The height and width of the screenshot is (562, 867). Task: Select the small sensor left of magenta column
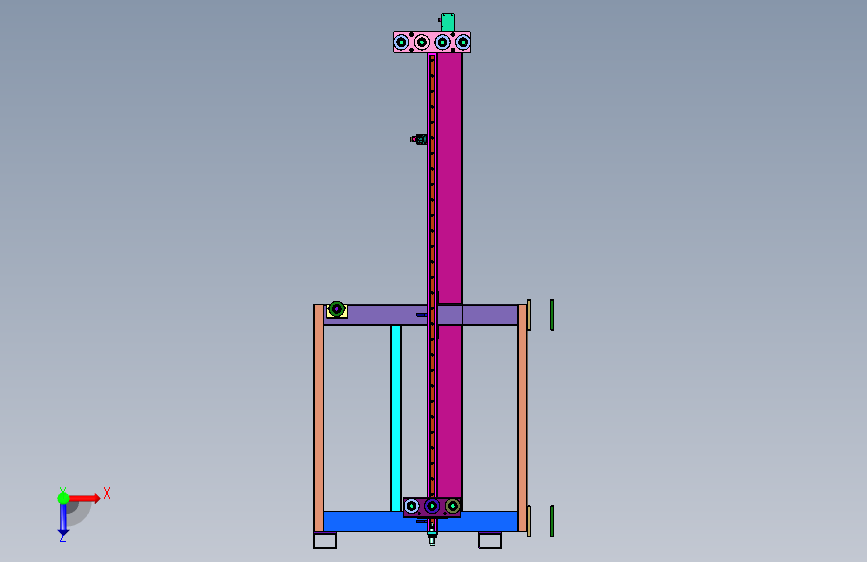click(419, 139)
